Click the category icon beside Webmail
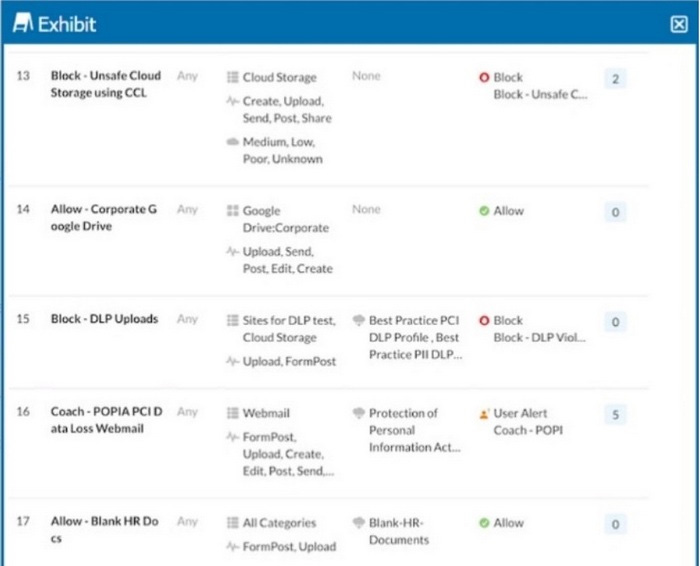This screenshot has width=700, height=566. coord(233,413)
